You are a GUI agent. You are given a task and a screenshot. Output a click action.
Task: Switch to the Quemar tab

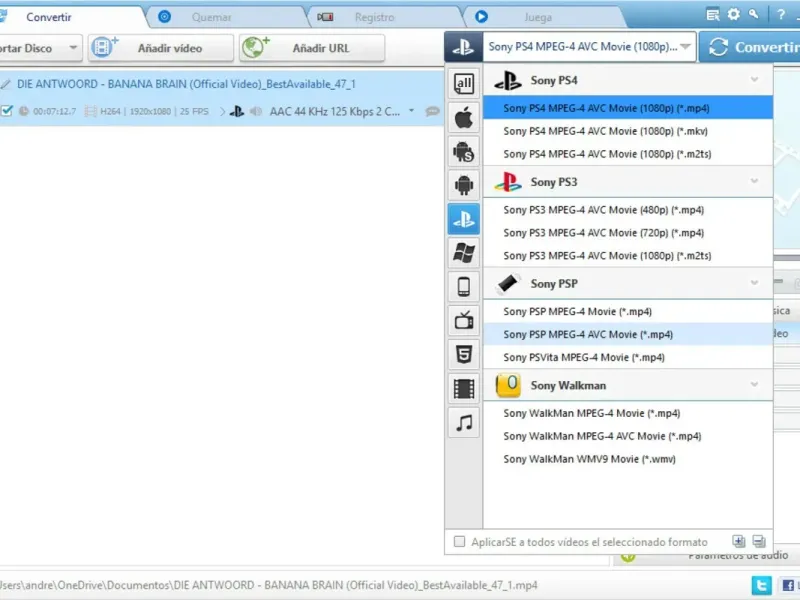211,17
